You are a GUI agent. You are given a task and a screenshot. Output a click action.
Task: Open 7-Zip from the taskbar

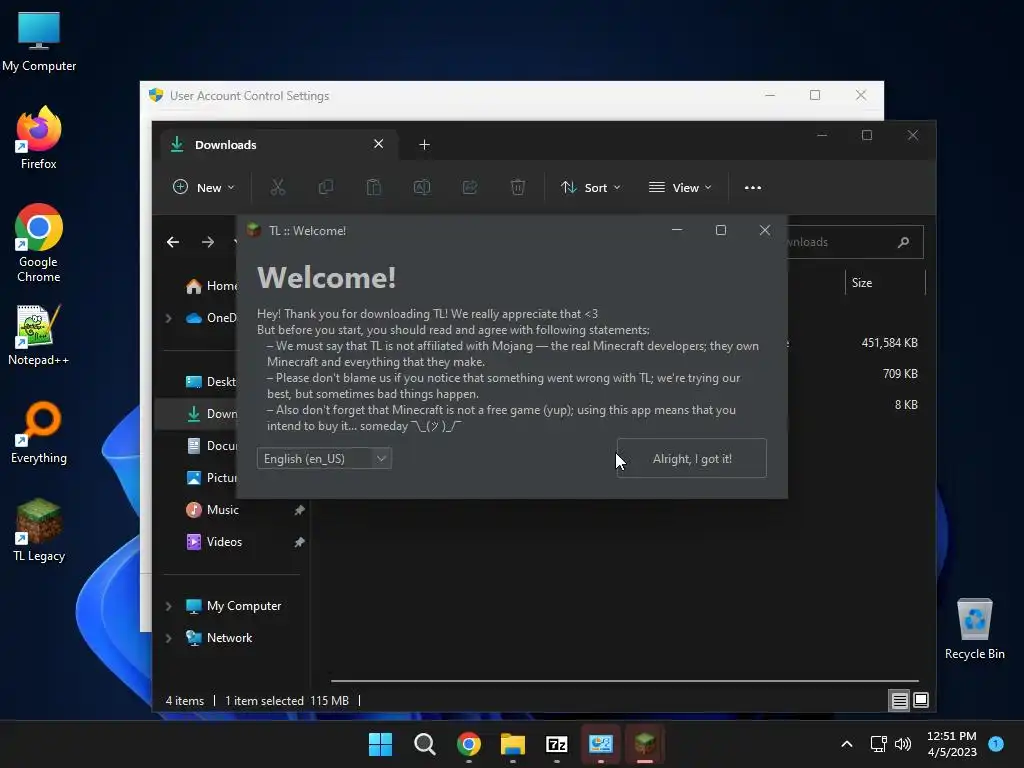(556, 744)
